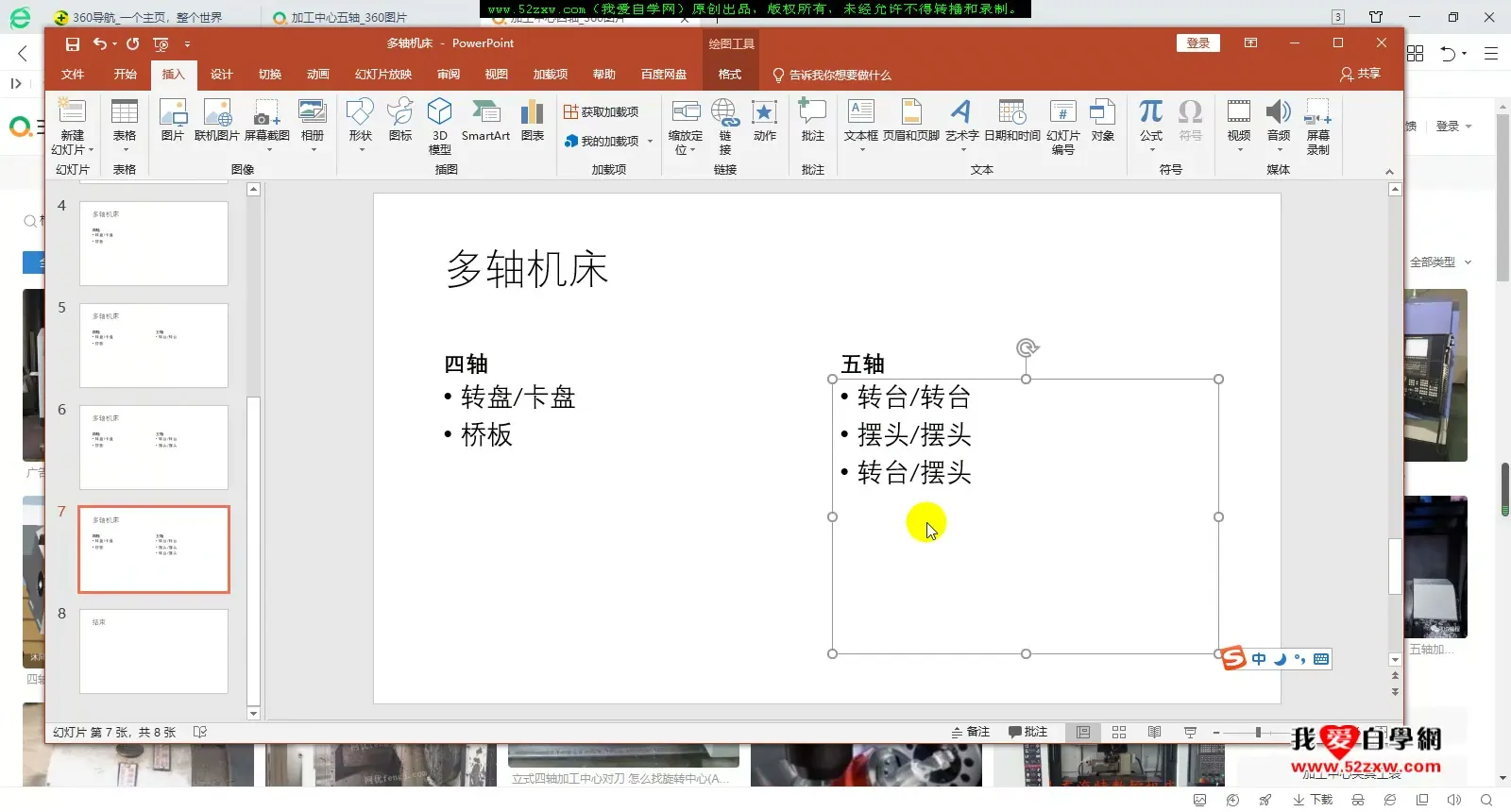Switch to Slide Sorter view
1511x812 pixels.
coord(1119,732)
